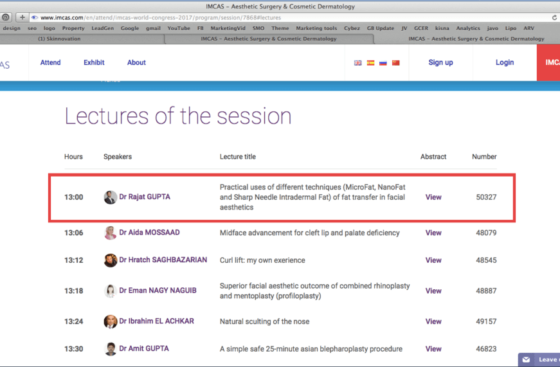Image resolution: width=560 pixels, height=367 pixels.
Task: View abstract for the 13:00 lecture
Action: 433,197
